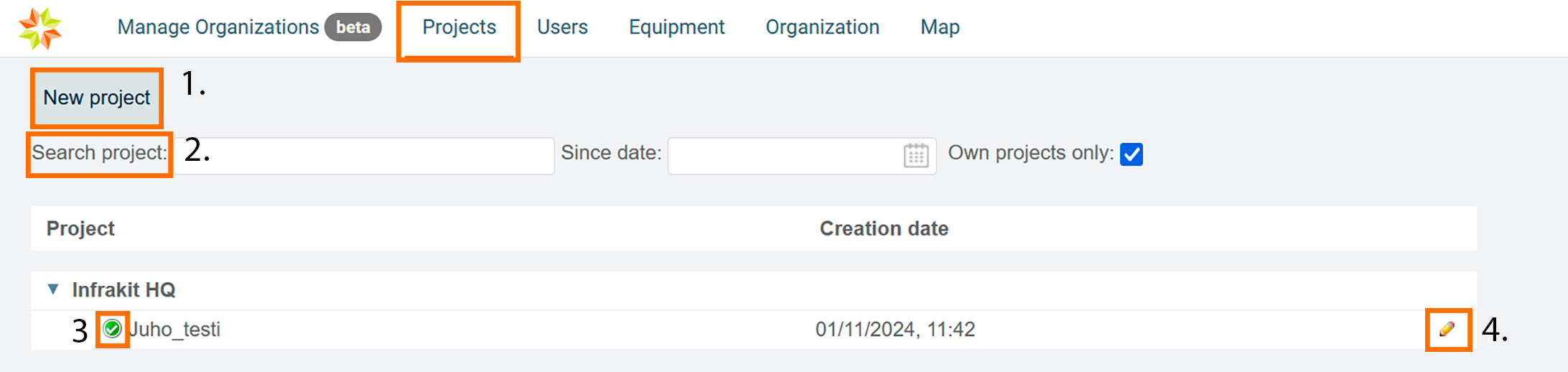Select the Infrakit HQ group label
Image resolution: width=1568 pixels, height=372 pixels.
123,289
